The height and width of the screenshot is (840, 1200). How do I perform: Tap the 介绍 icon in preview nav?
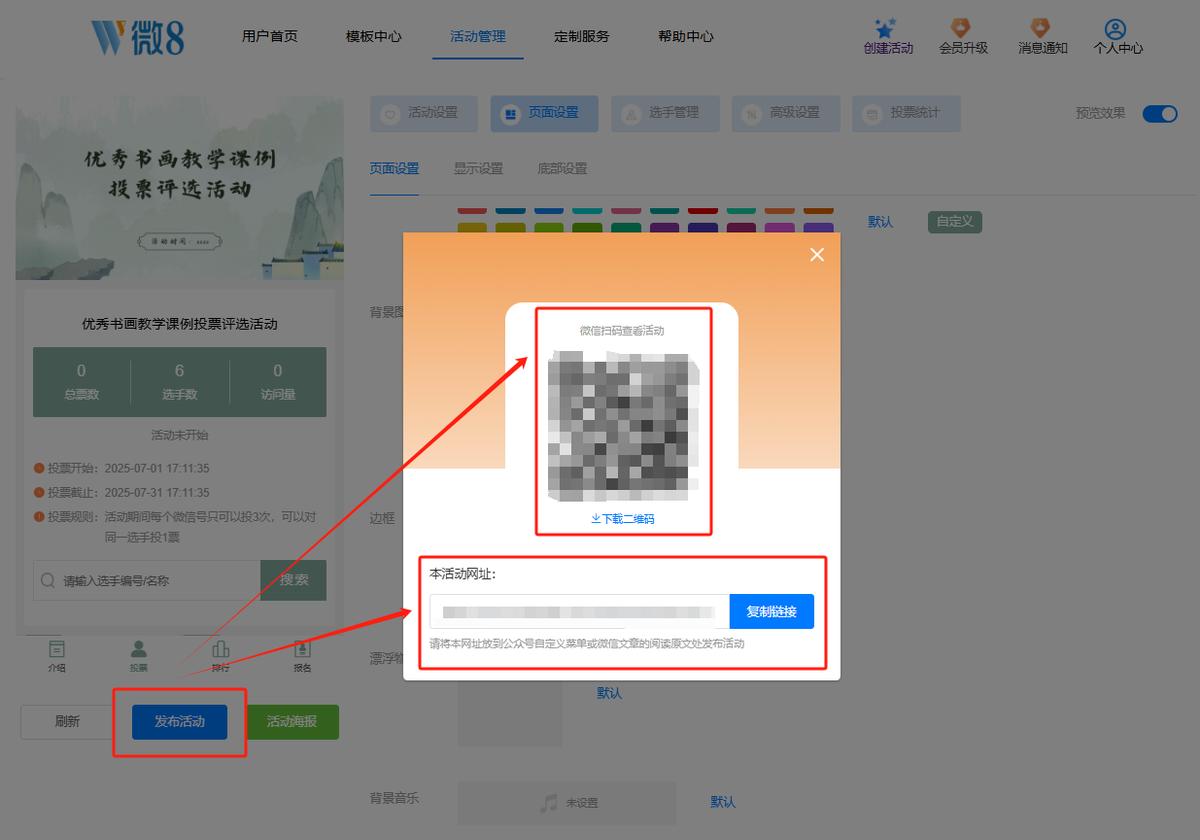click(x=57, y=649)
